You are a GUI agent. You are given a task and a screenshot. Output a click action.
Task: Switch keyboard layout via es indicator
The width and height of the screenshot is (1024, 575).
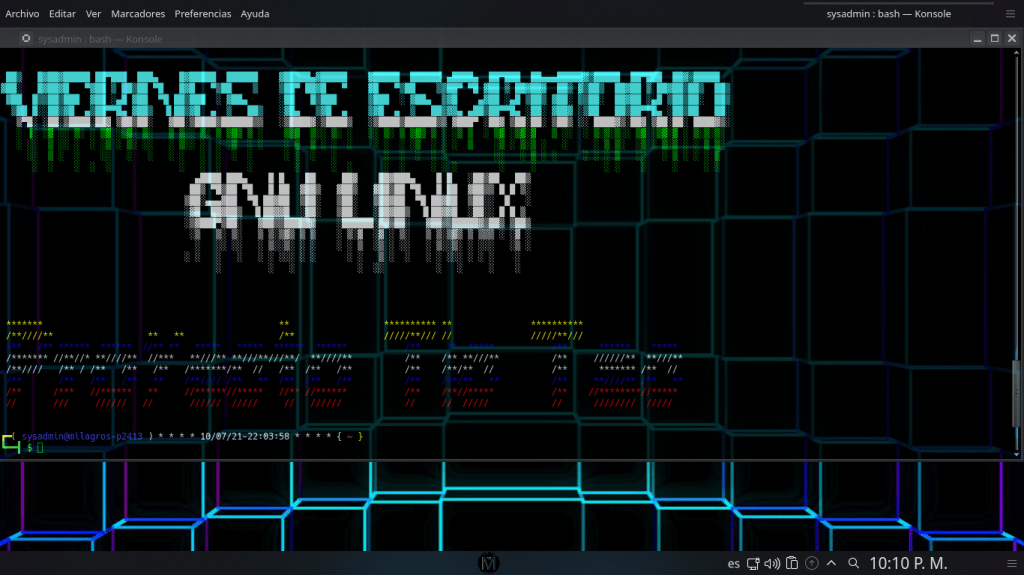coord(734,563)
